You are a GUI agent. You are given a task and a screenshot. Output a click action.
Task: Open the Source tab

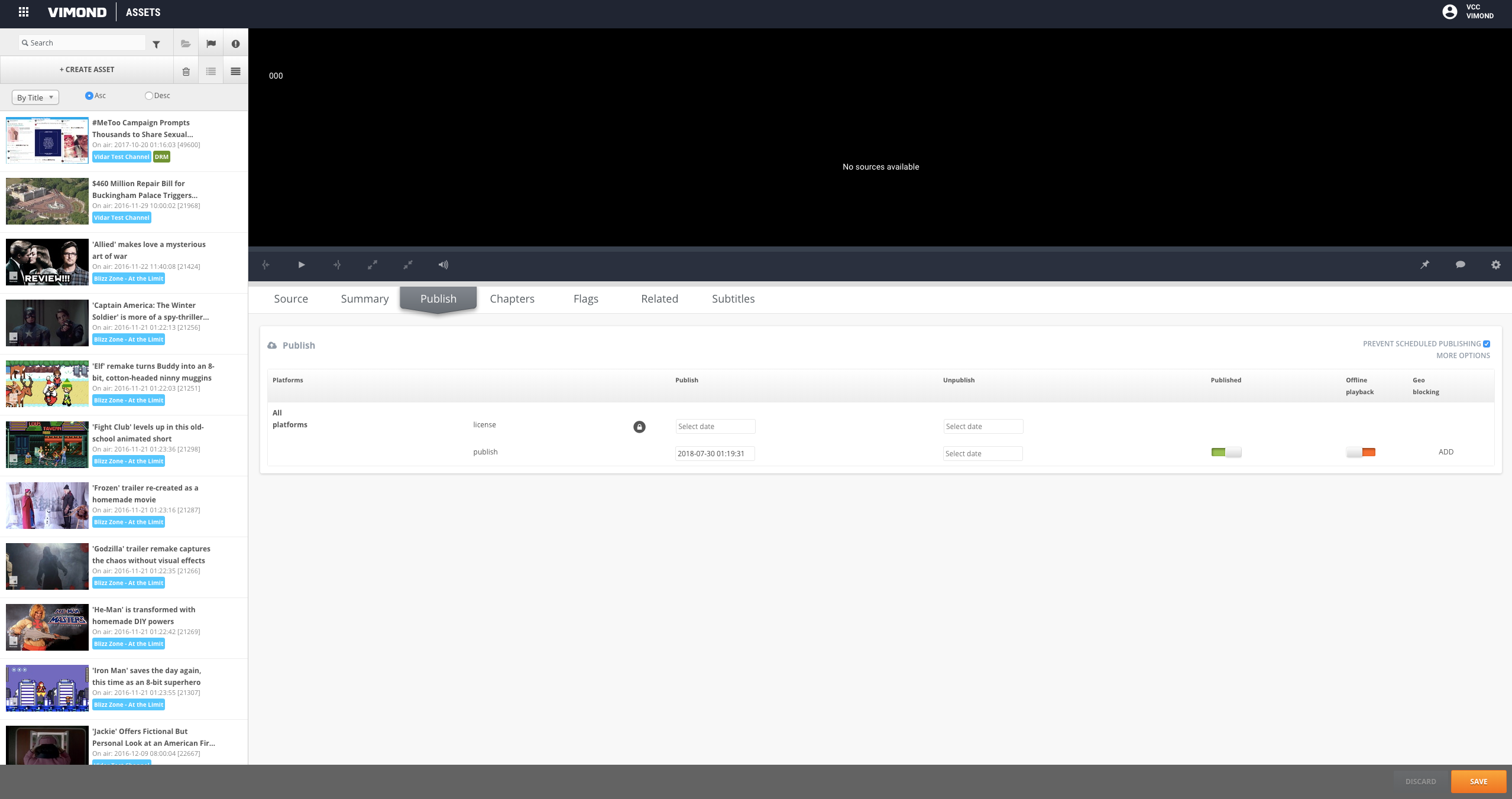291,299
